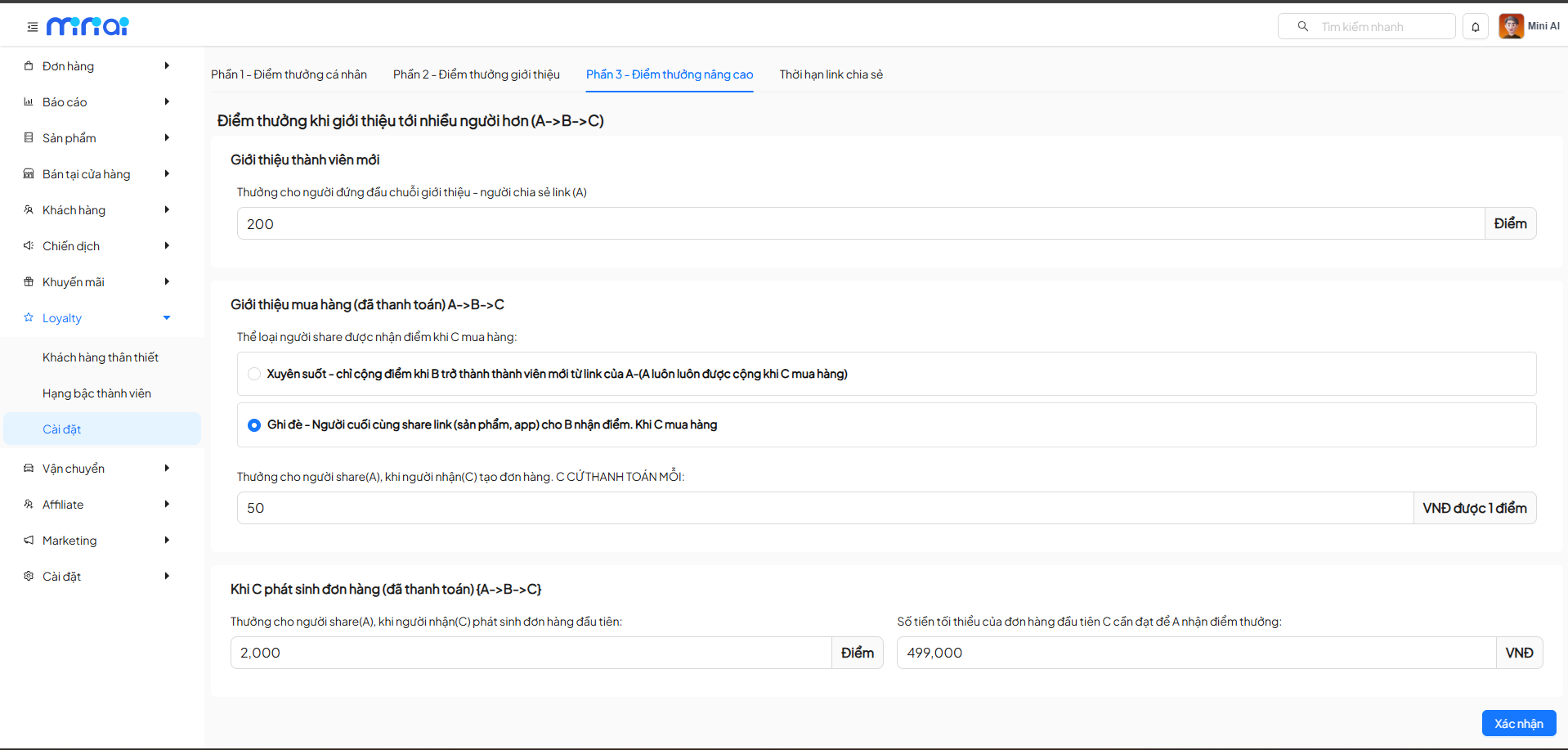This screenshot has height=750, width=1568.
Task: Click the Vận chuyển truck icon
Action: tap(29, 469)
